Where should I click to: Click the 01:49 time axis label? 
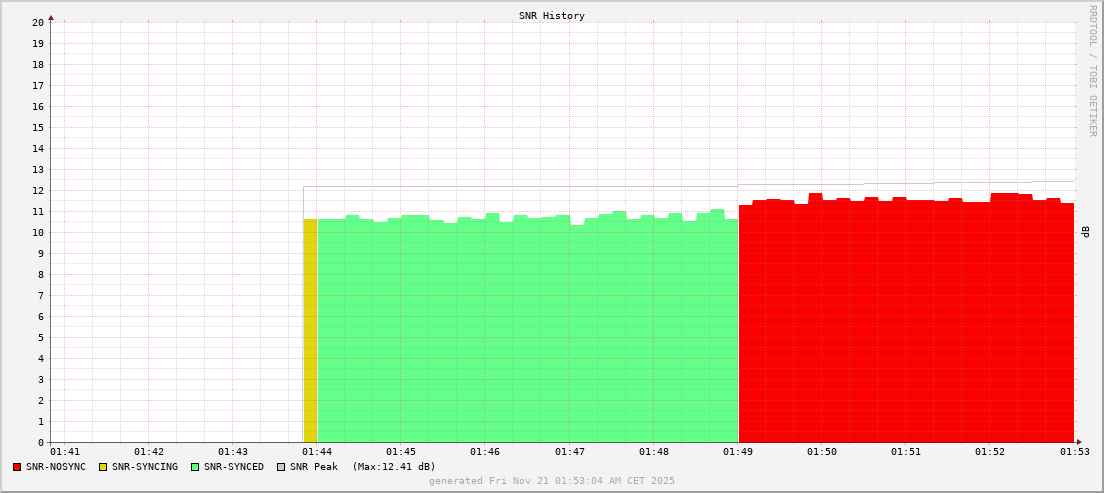738,452
